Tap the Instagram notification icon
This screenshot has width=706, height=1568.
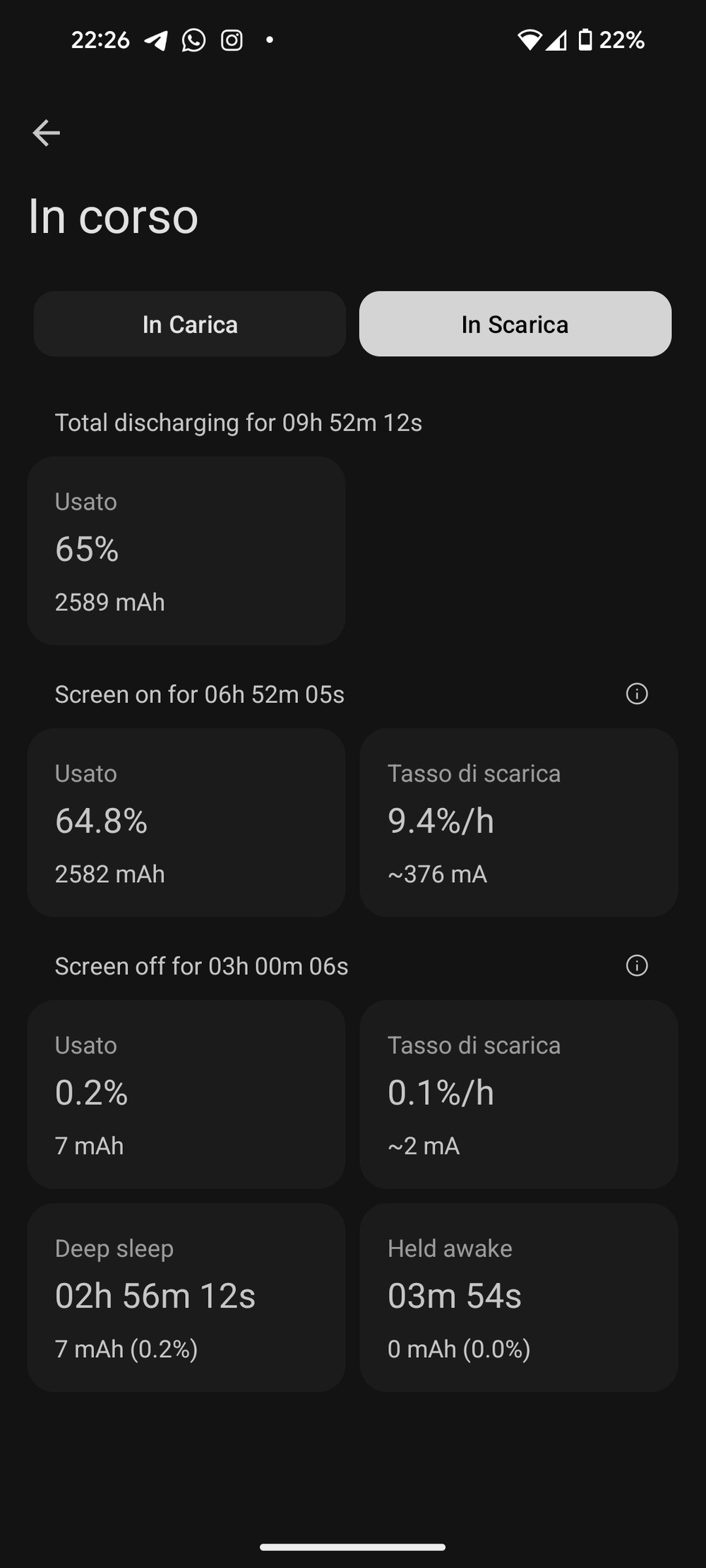coord(232,40)
